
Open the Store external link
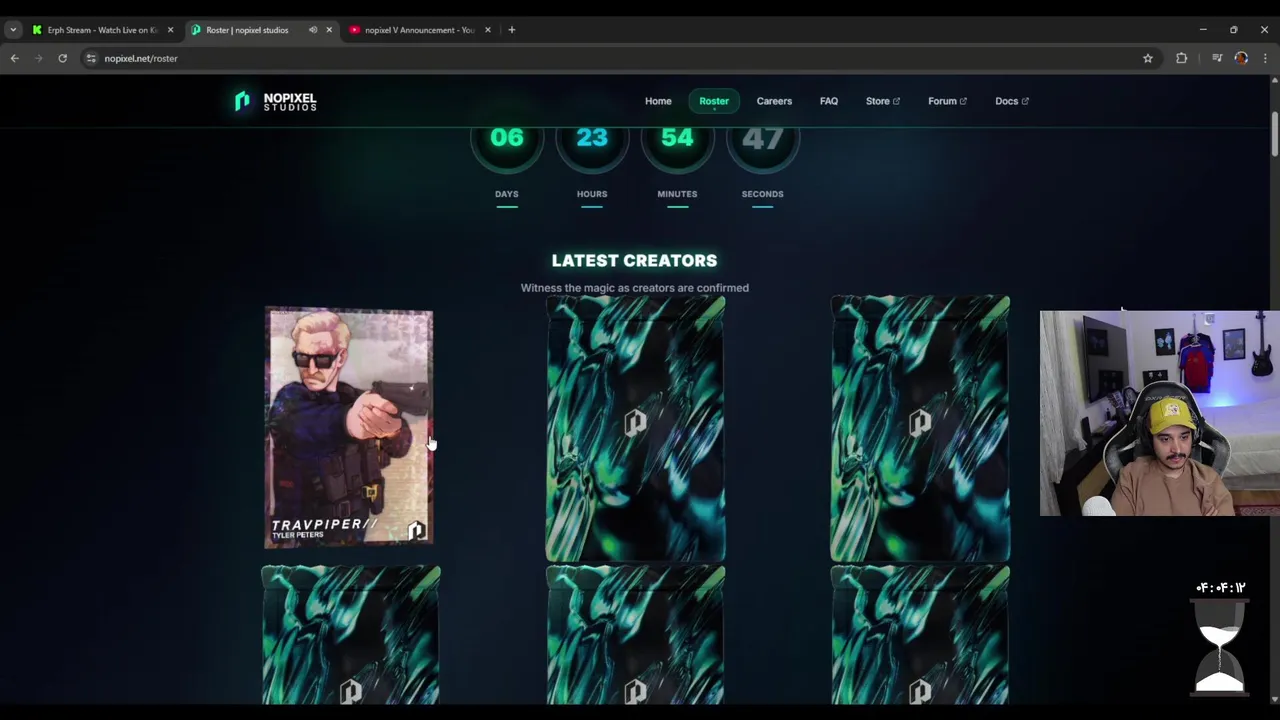coord(883,101)
